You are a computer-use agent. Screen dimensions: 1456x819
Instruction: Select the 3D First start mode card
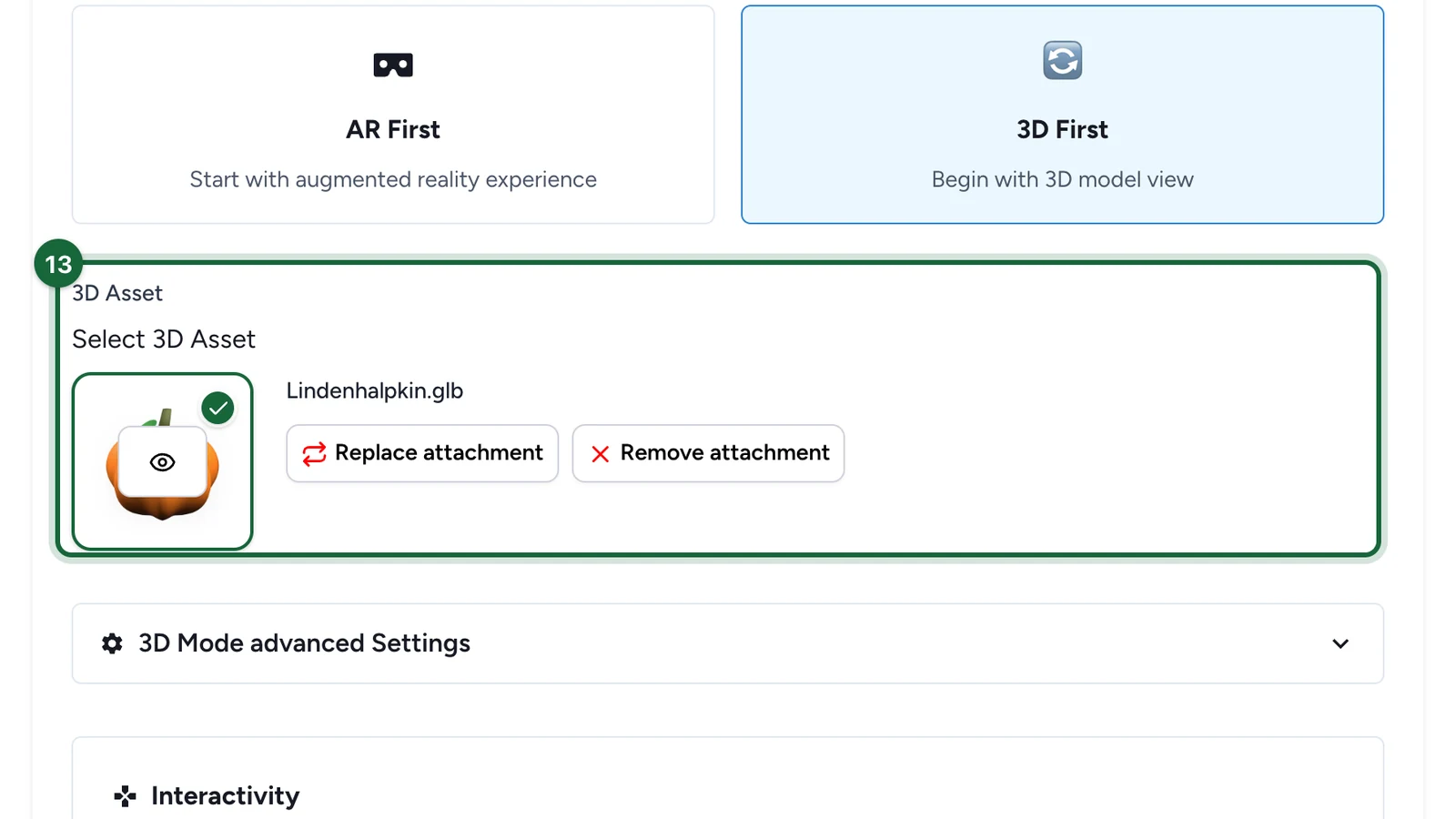pos(1062,115)
